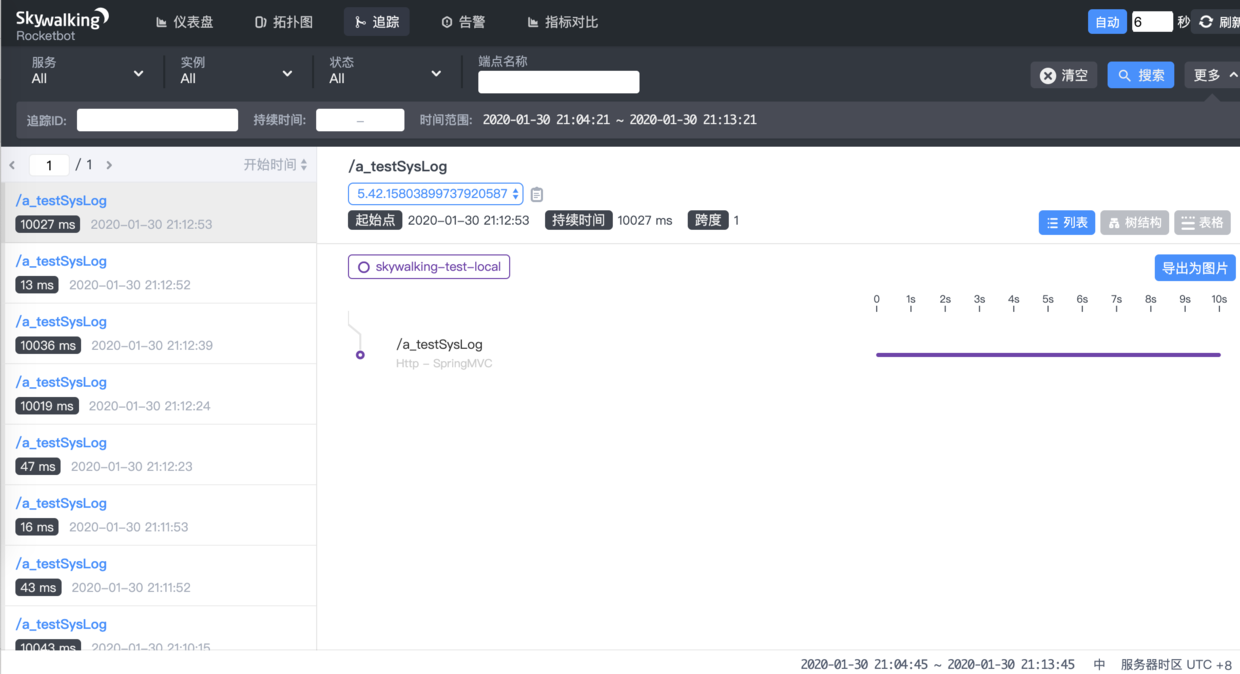Image resolution: width=1240 pixels, height=674 pixels.
Task: Switch to 树结构 tree structure view
Action: (x=1135, y=223)
